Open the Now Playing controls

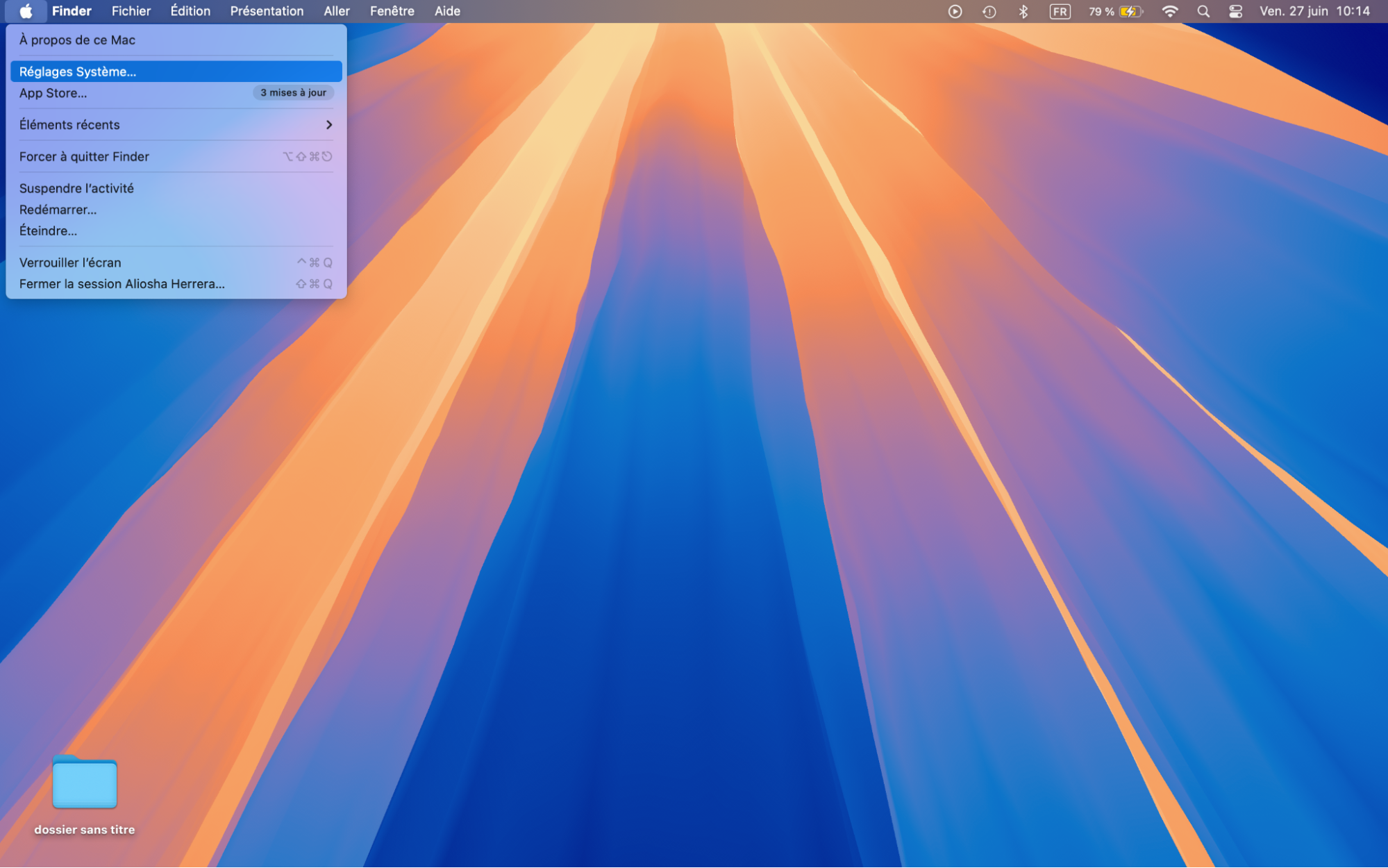coord(955,10)
